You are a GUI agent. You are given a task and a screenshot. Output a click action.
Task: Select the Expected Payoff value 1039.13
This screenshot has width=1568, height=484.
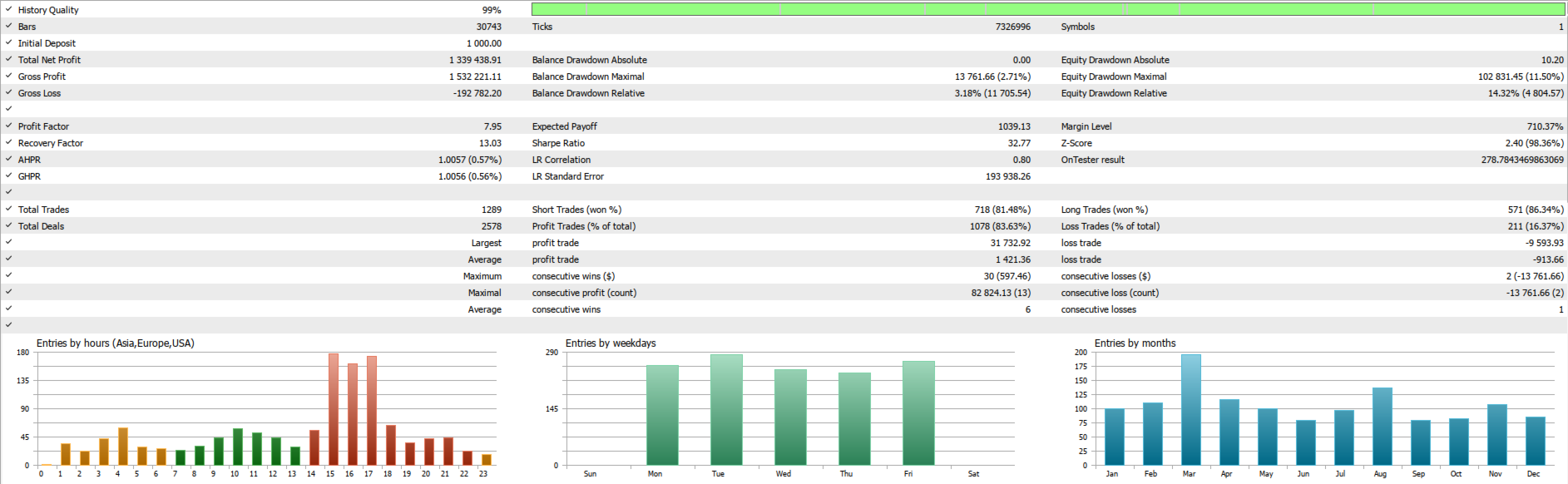click(1014, 126)
